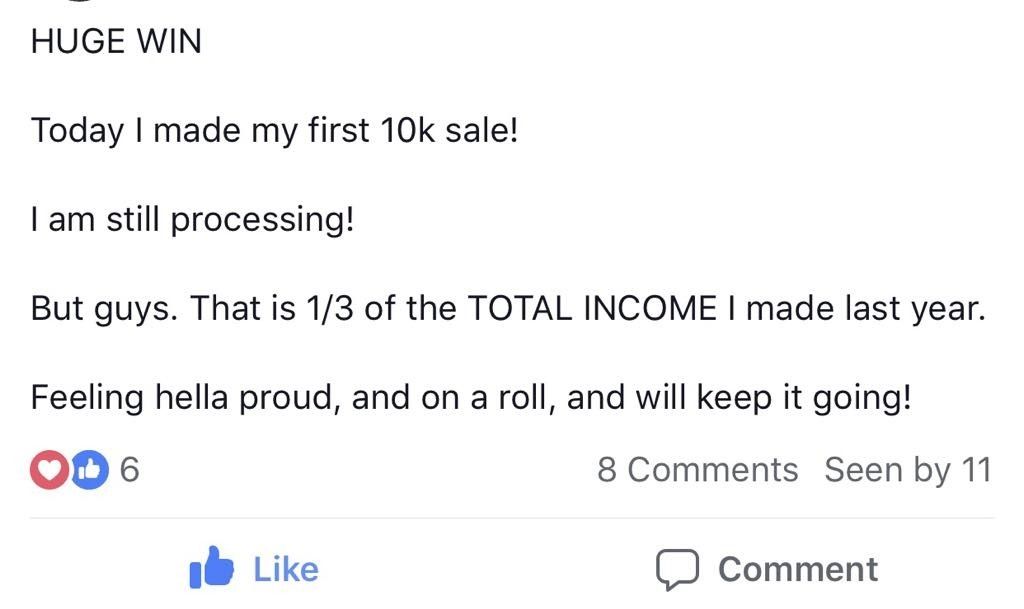Screen dimensions: 1024x609
Task: Click the blue thumbs-up reaction icon
Action: pyautogui.click(x=89, y=470)
